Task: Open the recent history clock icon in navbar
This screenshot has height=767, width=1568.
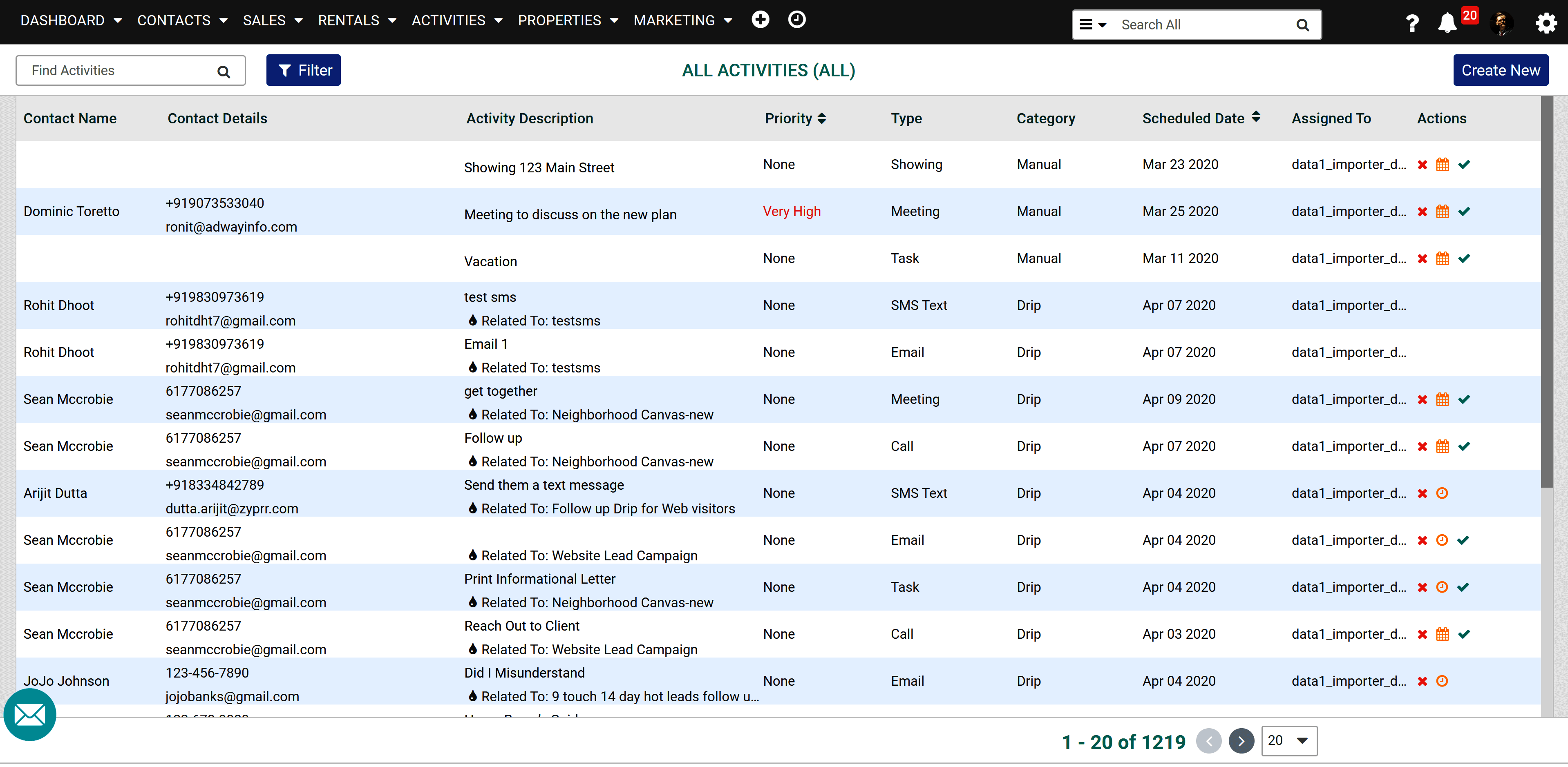Action: [797, 20]
